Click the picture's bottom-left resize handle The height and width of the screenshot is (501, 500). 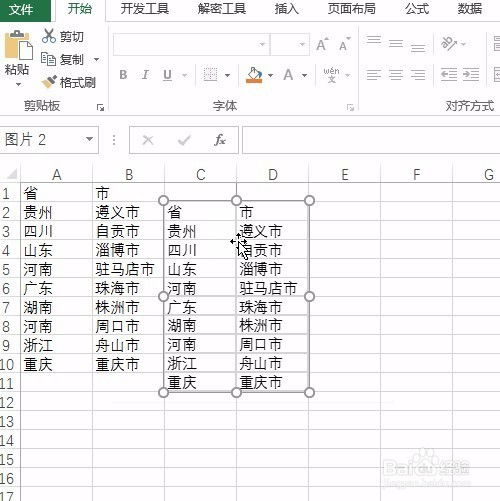[163, 393]
